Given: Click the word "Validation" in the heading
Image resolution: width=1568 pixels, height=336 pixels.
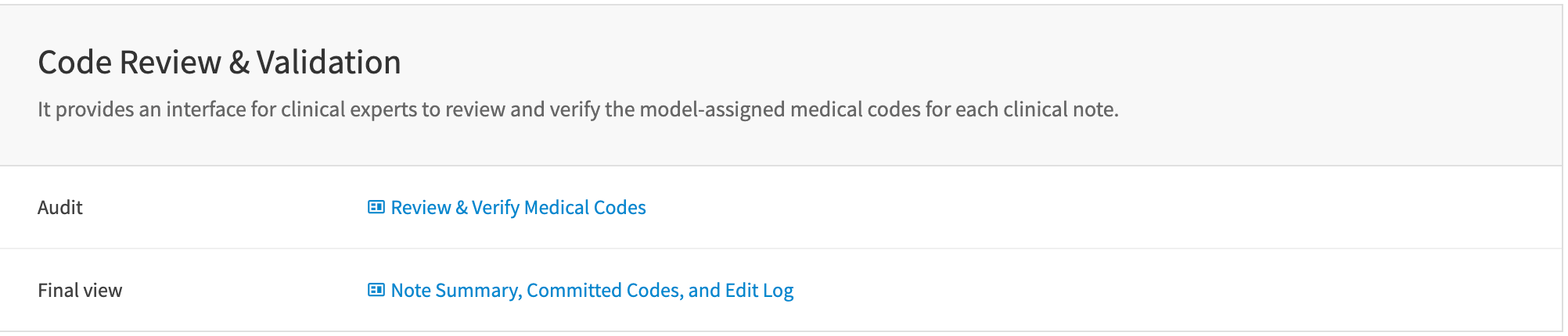Looking at the screenshot, I should 329,63.
